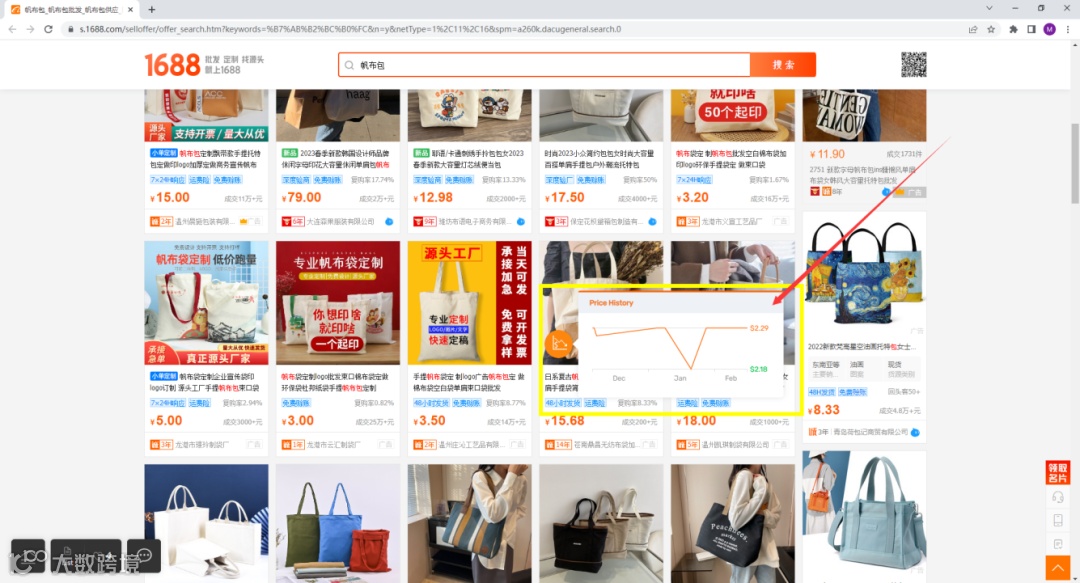Click the page vertical scrollbar
The image size is (1080, 583).
pyautogui.click(x=1074, y=163)
